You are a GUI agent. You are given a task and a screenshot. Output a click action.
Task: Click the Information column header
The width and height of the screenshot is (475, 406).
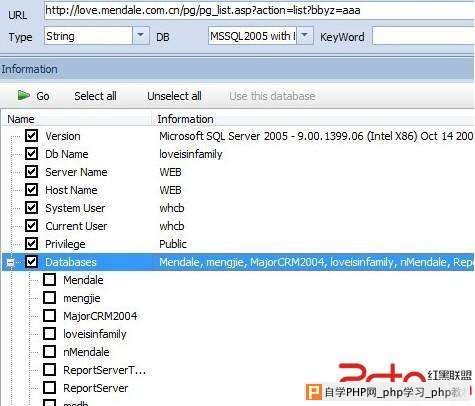click(185, 119)
